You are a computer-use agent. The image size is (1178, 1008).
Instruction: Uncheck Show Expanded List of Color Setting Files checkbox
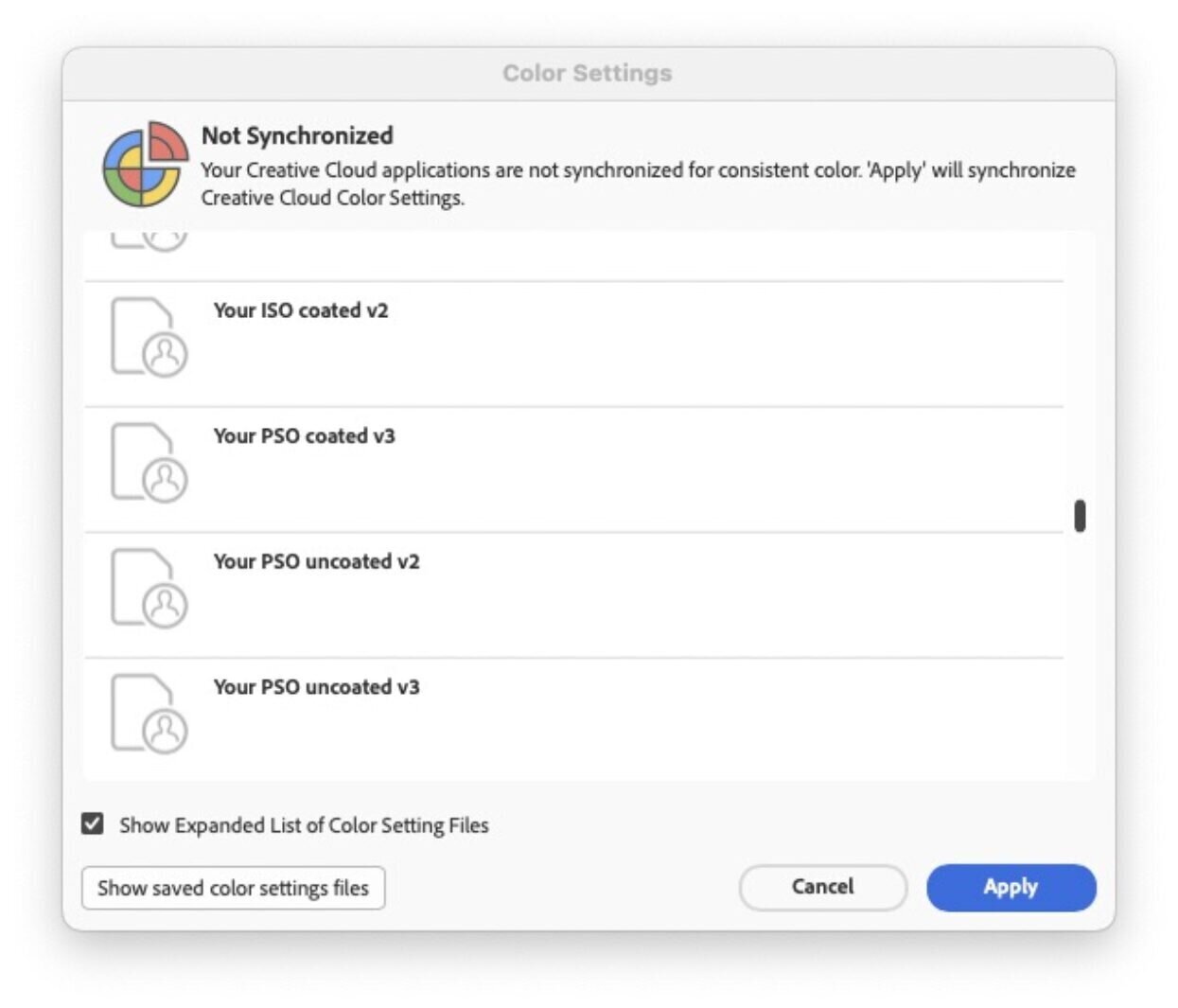[93, 823]
